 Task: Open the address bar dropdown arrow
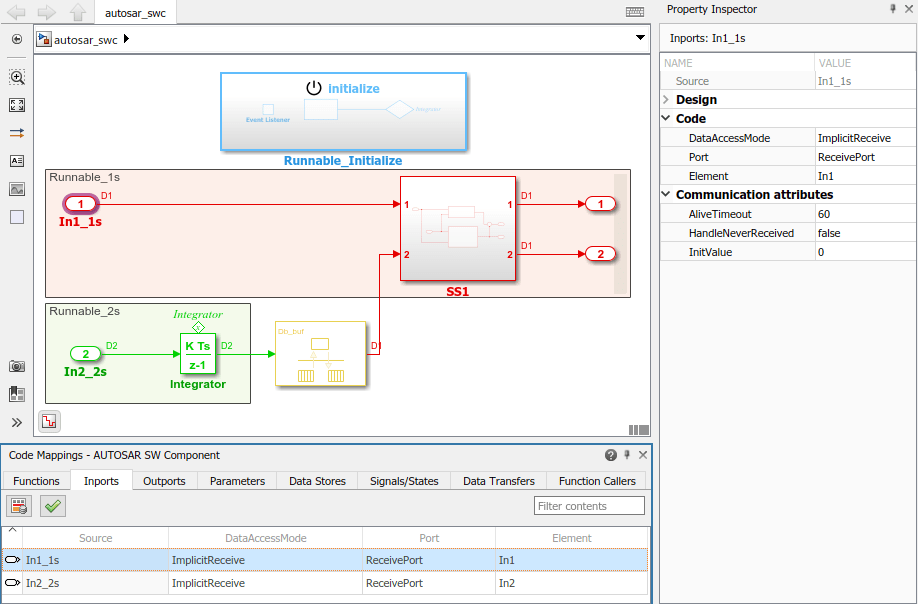(x=640, y=37)
